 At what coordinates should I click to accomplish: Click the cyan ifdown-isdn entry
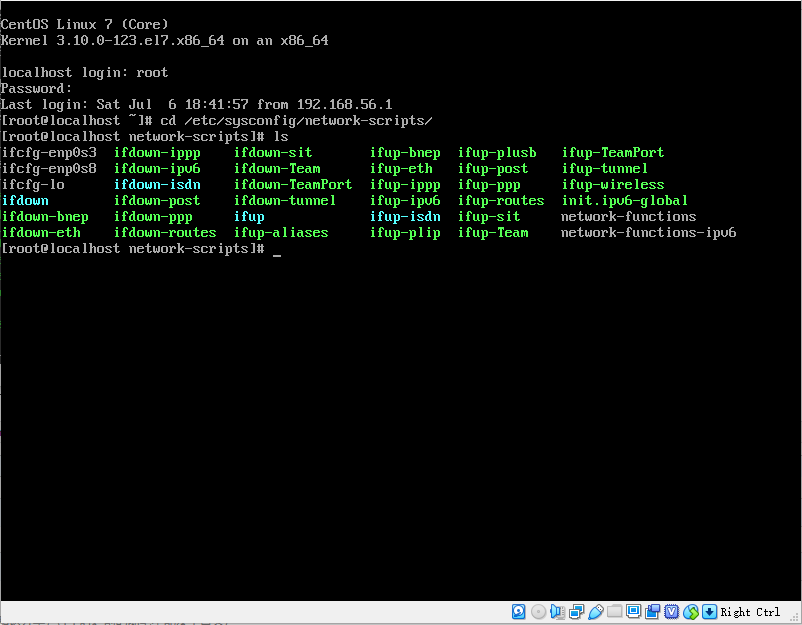(x=157, y=185)
